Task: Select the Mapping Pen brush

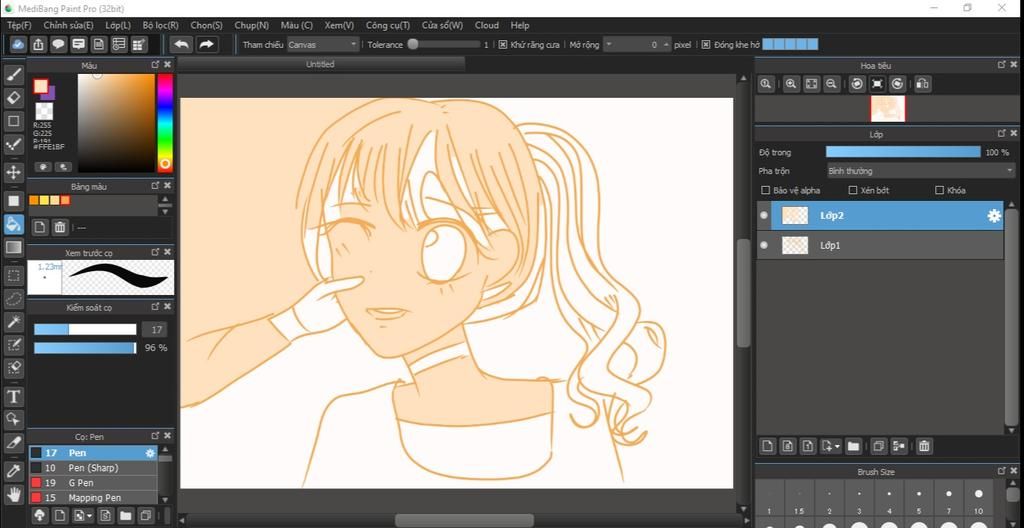Action: [x=93, y=497]
